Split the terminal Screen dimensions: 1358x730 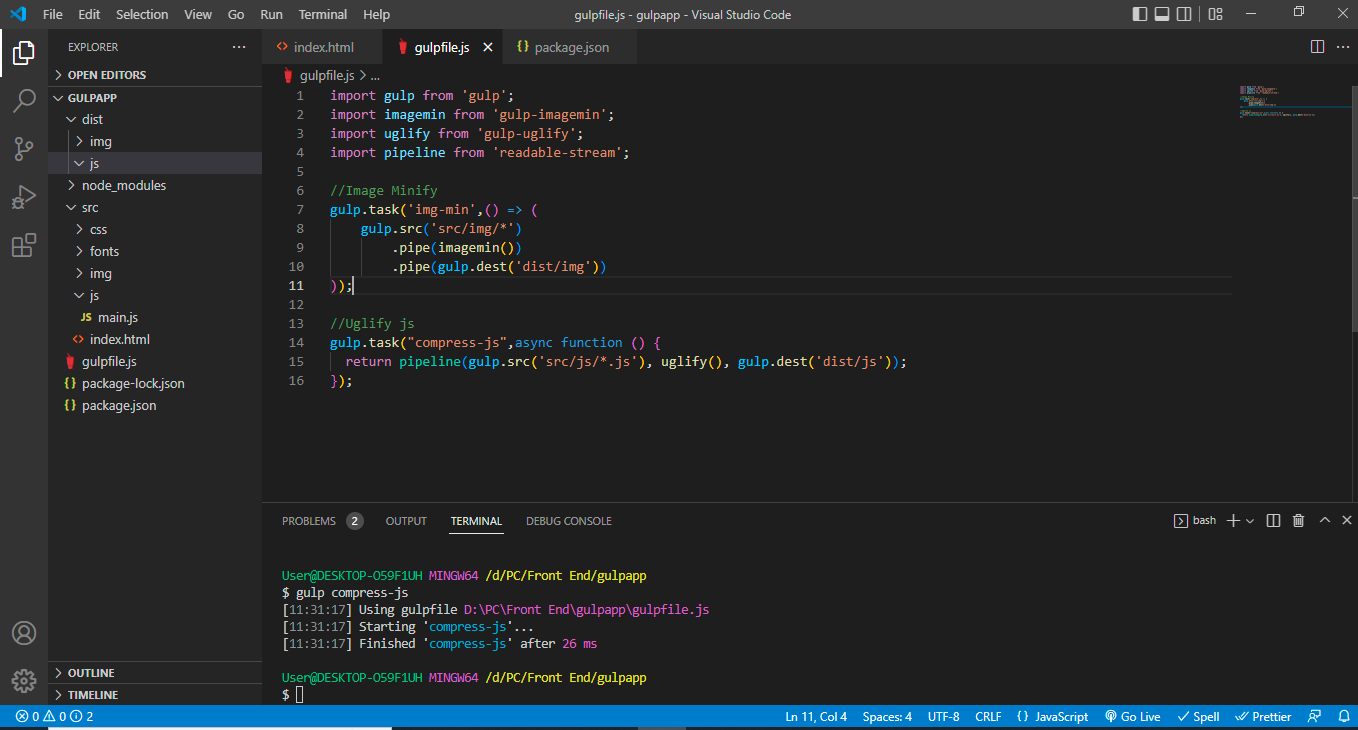point(1273,520)
